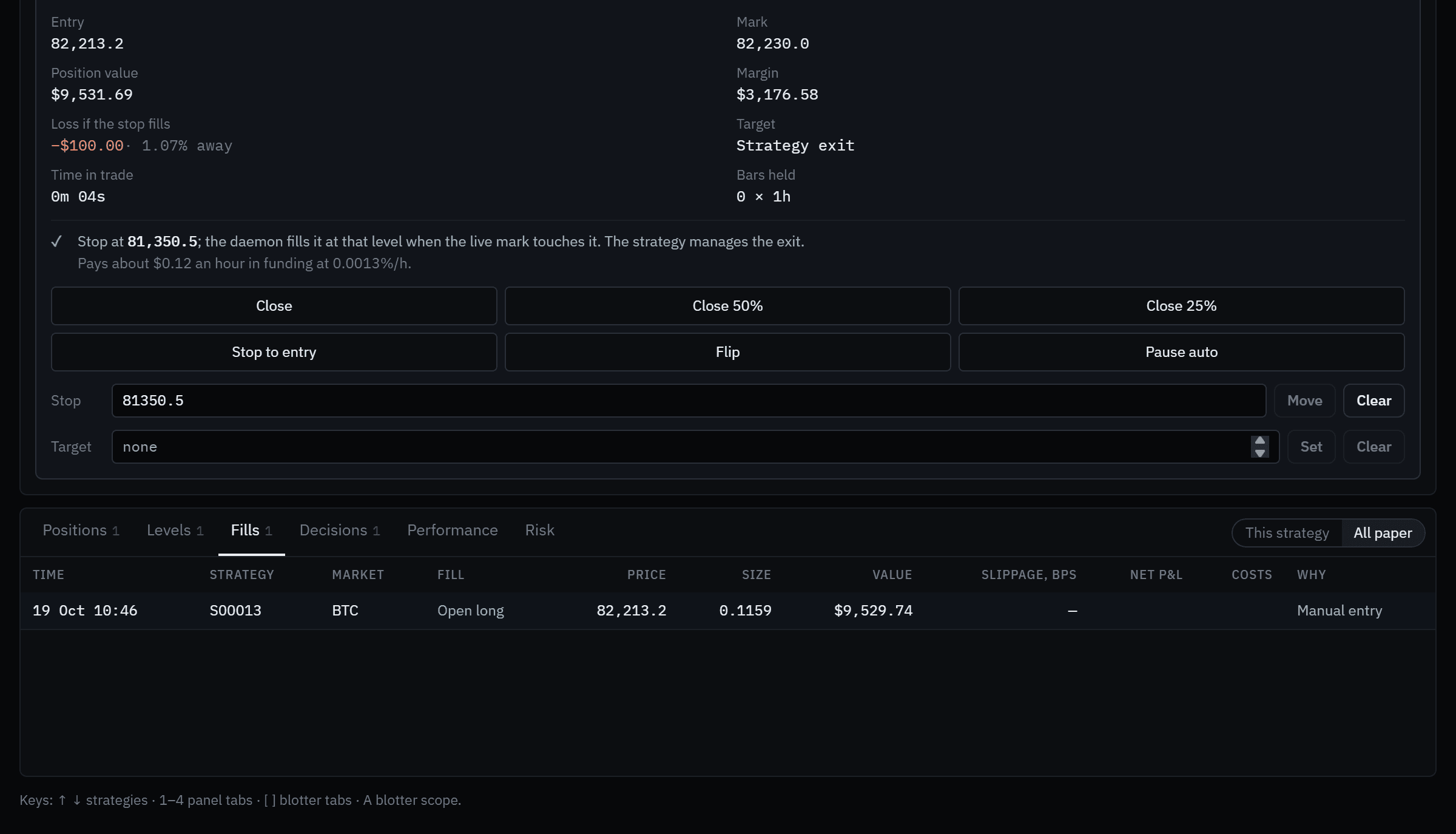Click the S00013 strategy cell

235,611
